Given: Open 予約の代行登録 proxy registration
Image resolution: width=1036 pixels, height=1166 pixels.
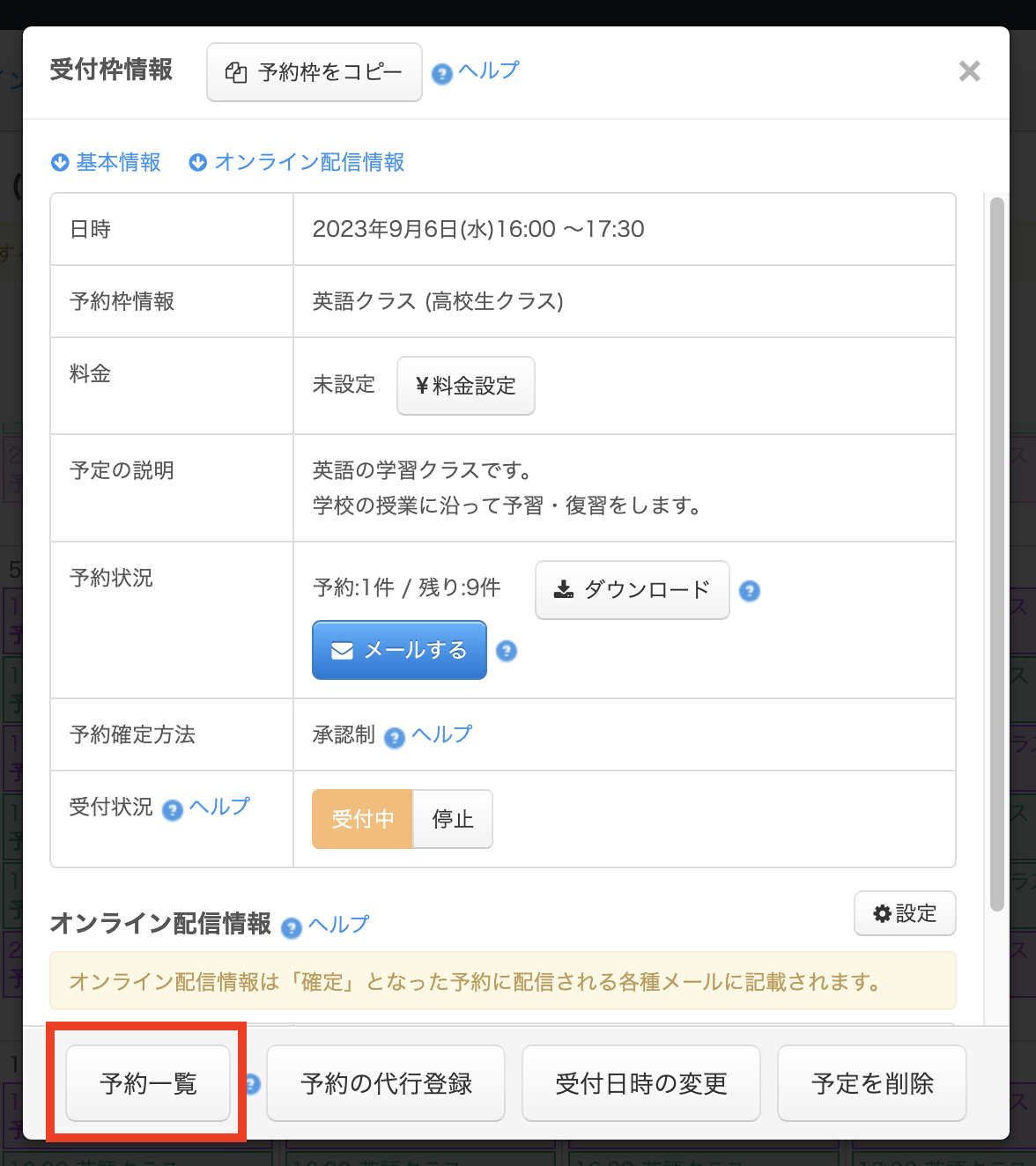Looking at the screenshot, I should click(386, 1083).
